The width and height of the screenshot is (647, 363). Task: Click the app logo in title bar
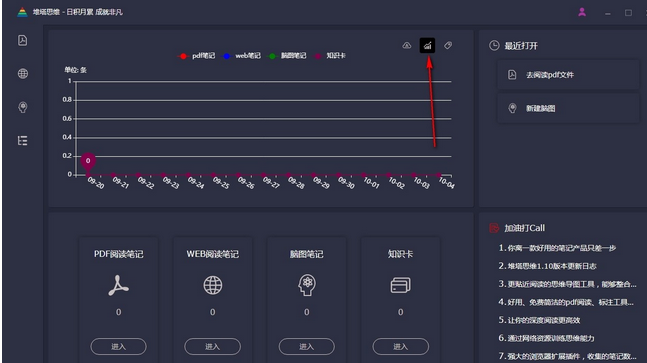[22, 12]
